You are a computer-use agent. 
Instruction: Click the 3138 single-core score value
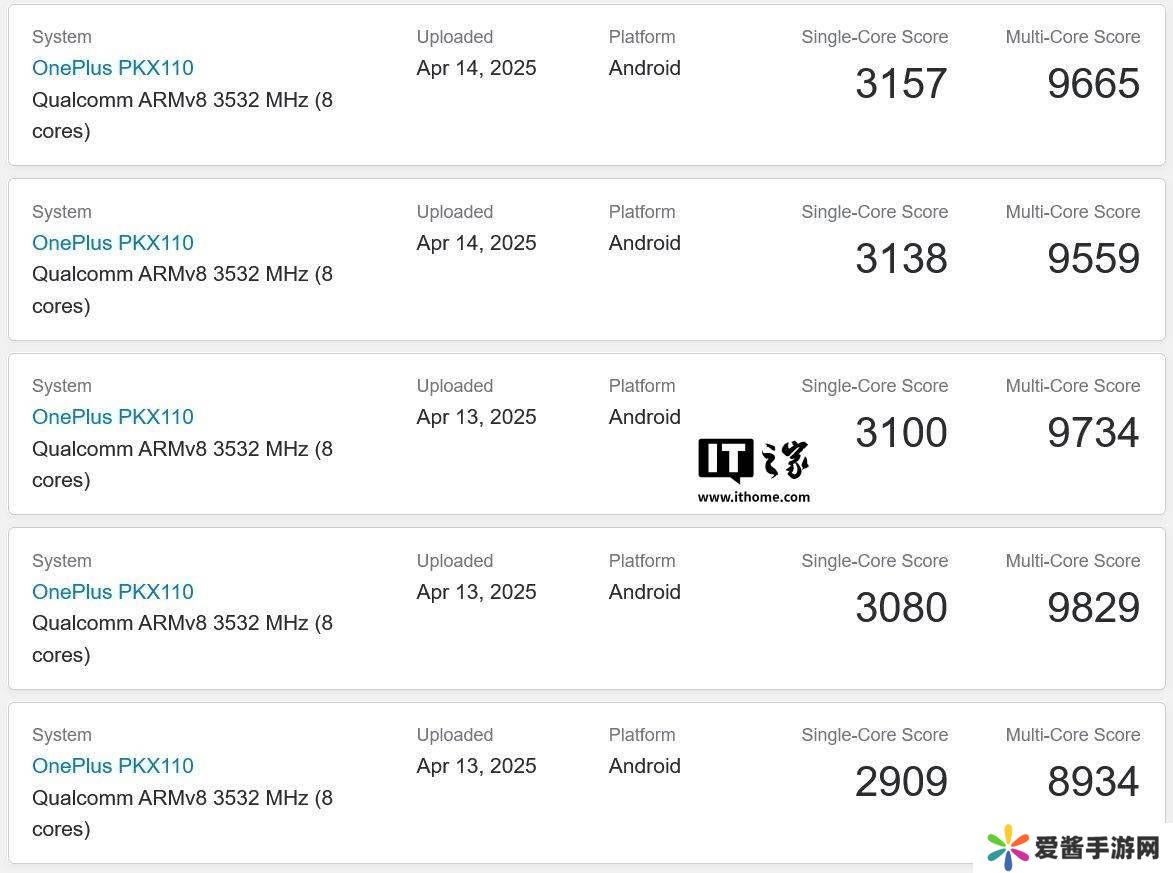[901, 259]
